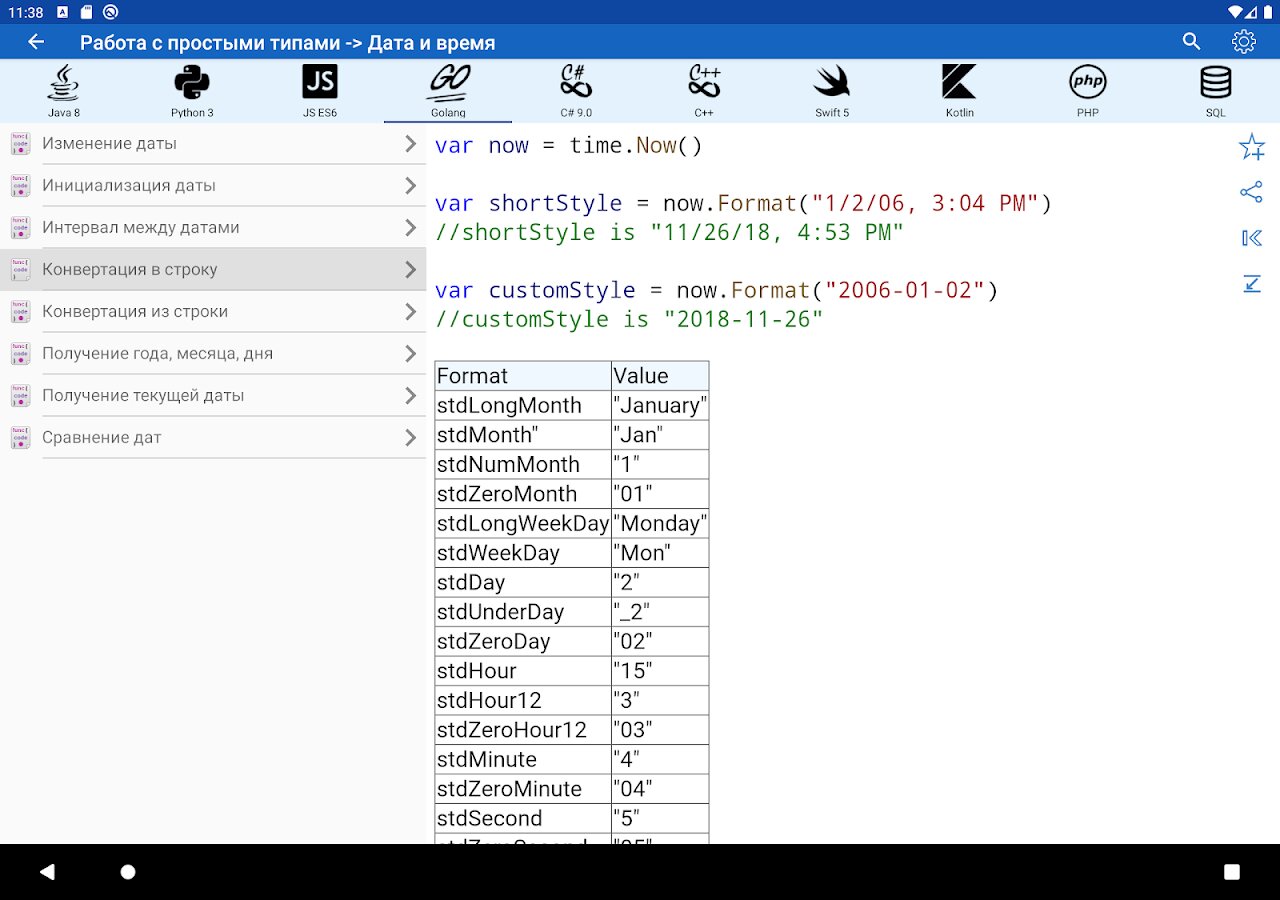
Task: Select code line var now = time.Now()
Action: [x=569, y=146]
